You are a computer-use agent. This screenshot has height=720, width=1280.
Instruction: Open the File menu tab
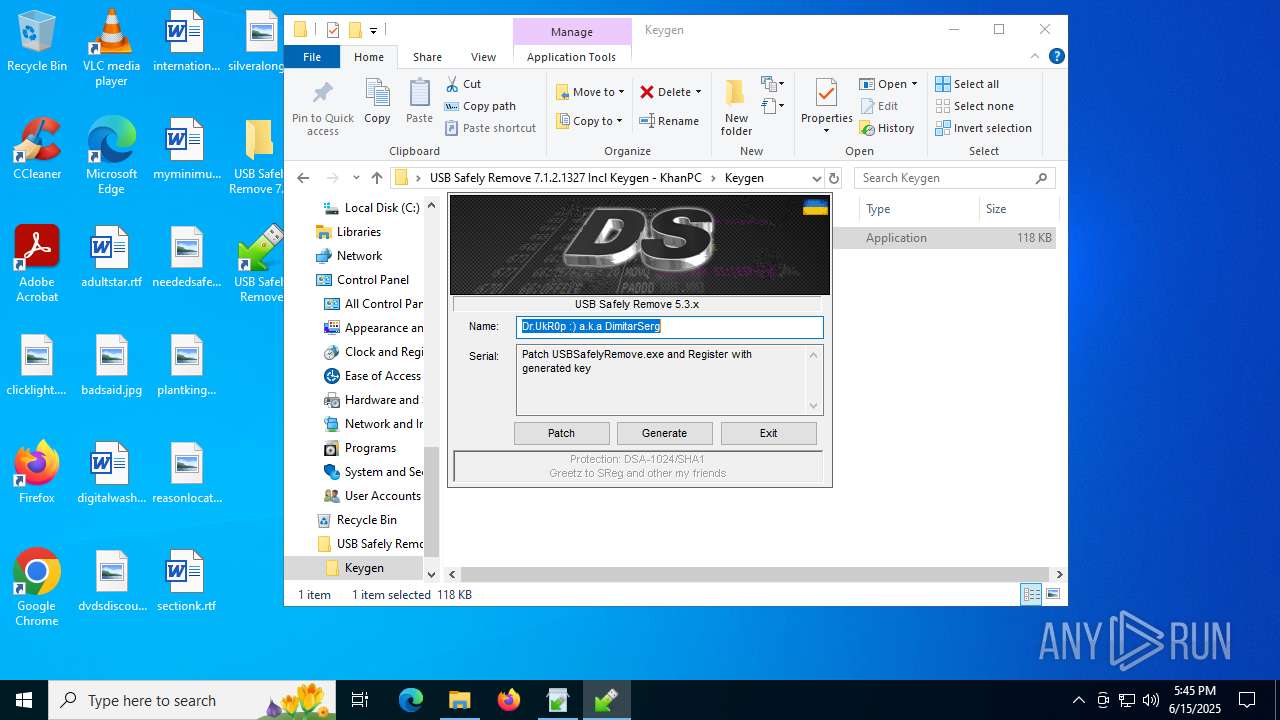pyautogui.click(x=312, y=57)
